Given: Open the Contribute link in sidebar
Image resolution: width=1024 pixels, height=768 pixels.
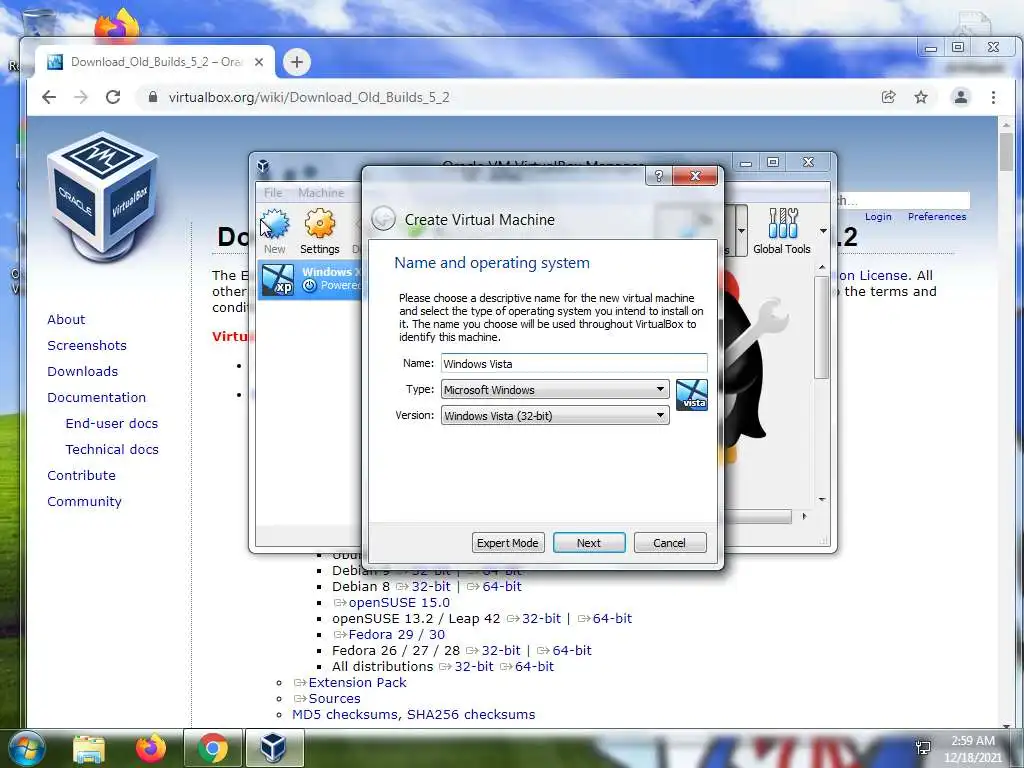Looking at the screenshot, I should coord(81,475).
